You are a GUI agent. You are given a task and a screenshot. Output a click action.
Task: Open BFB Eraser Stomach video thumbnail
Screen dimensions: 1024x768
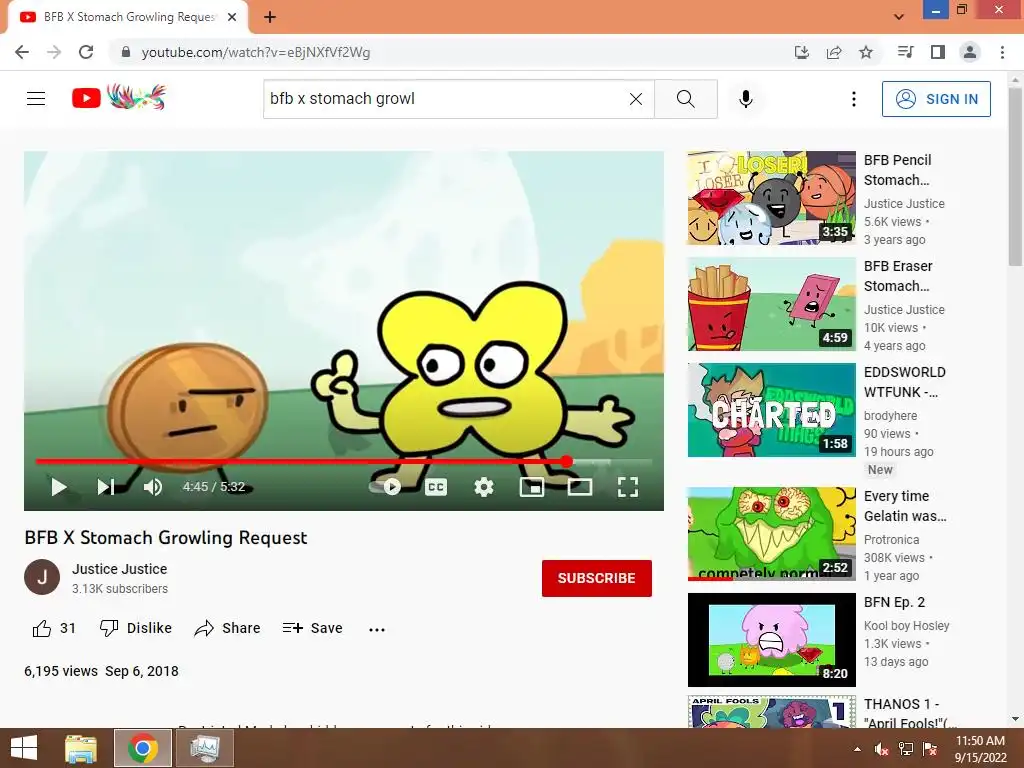tap(771, 304)
